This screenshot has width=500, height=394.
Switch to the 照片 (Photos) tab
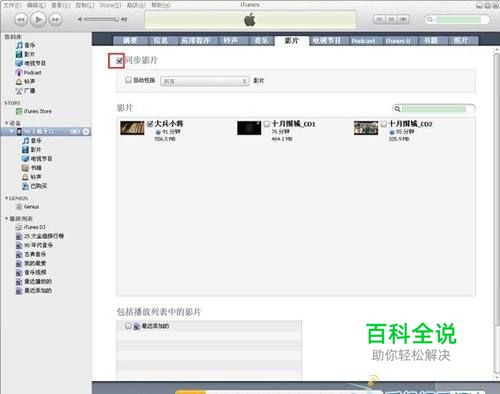coord(461,41)
